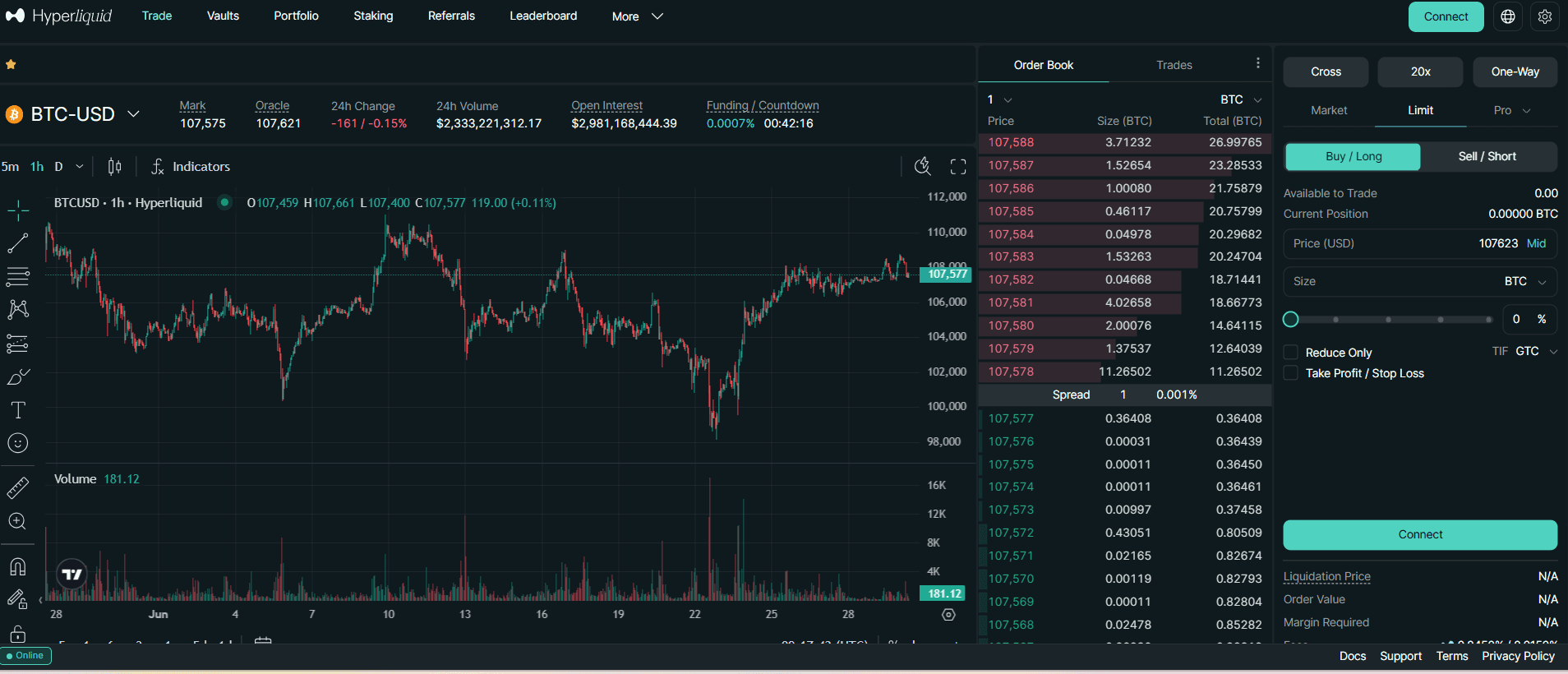Toggle Cross margin mode button

tap(1326, 72)
